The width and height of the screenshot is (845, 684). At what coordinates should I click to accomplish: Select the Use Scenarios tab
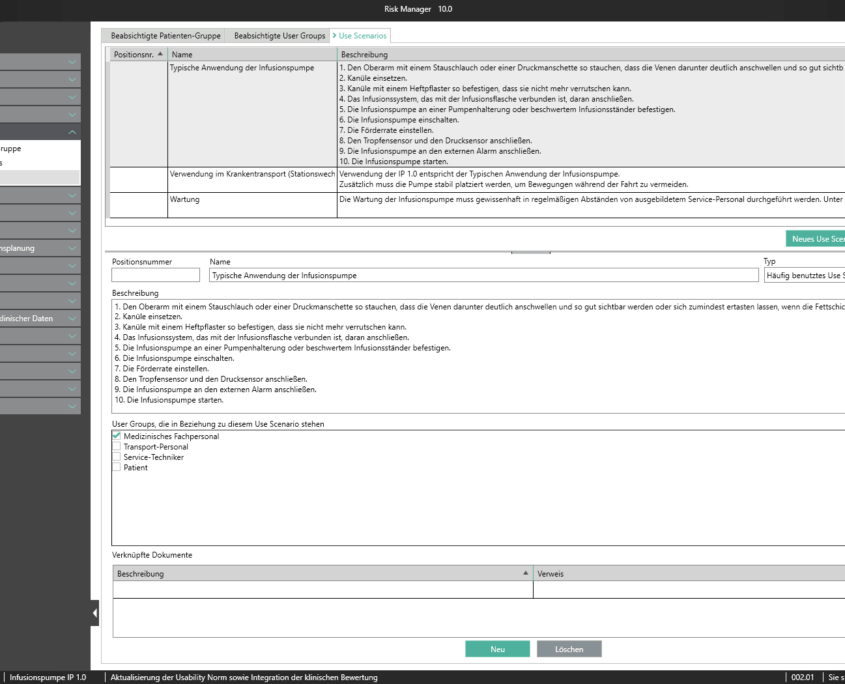pos(362,36)
